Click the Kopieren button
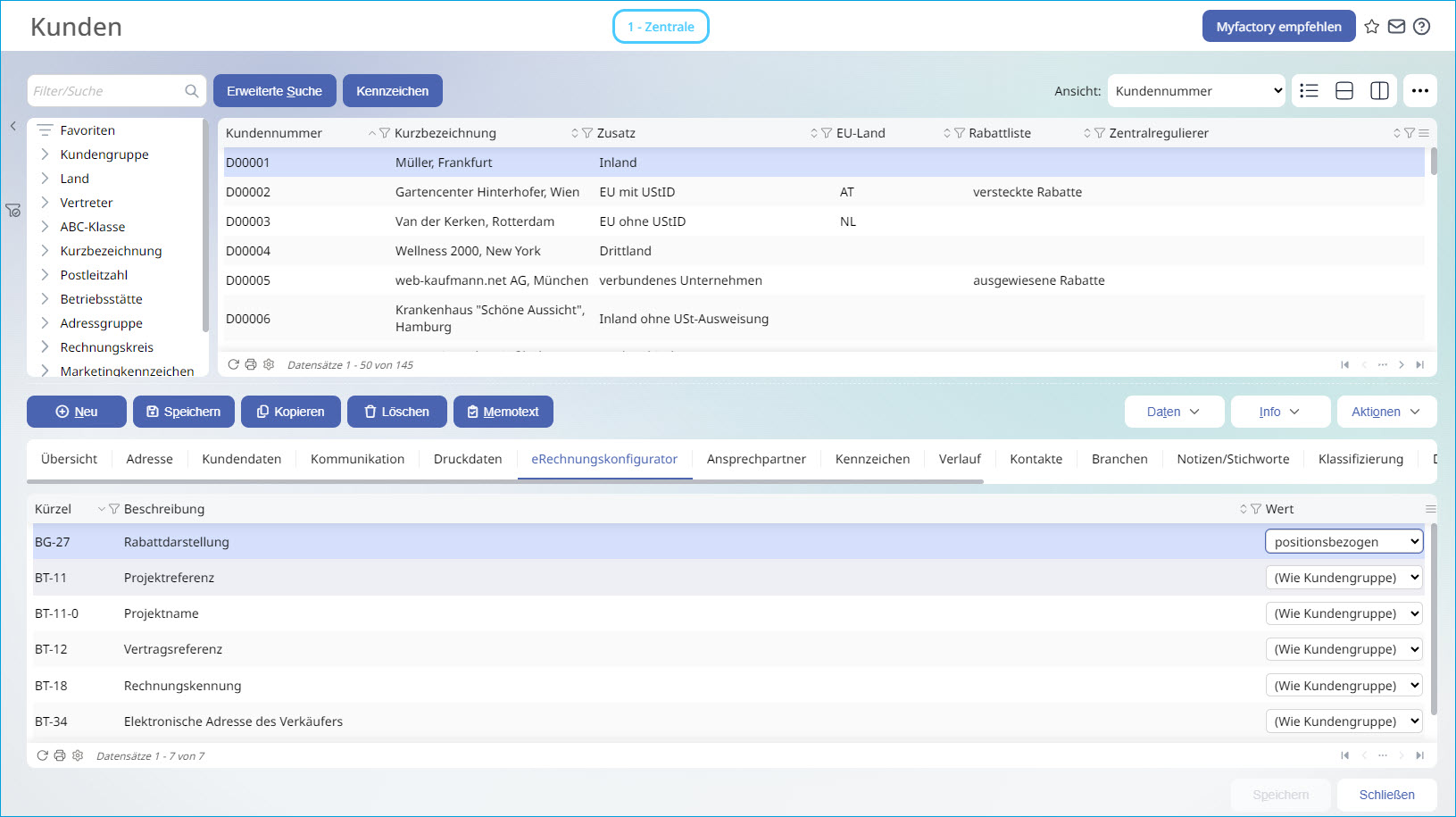 point(291,412)
